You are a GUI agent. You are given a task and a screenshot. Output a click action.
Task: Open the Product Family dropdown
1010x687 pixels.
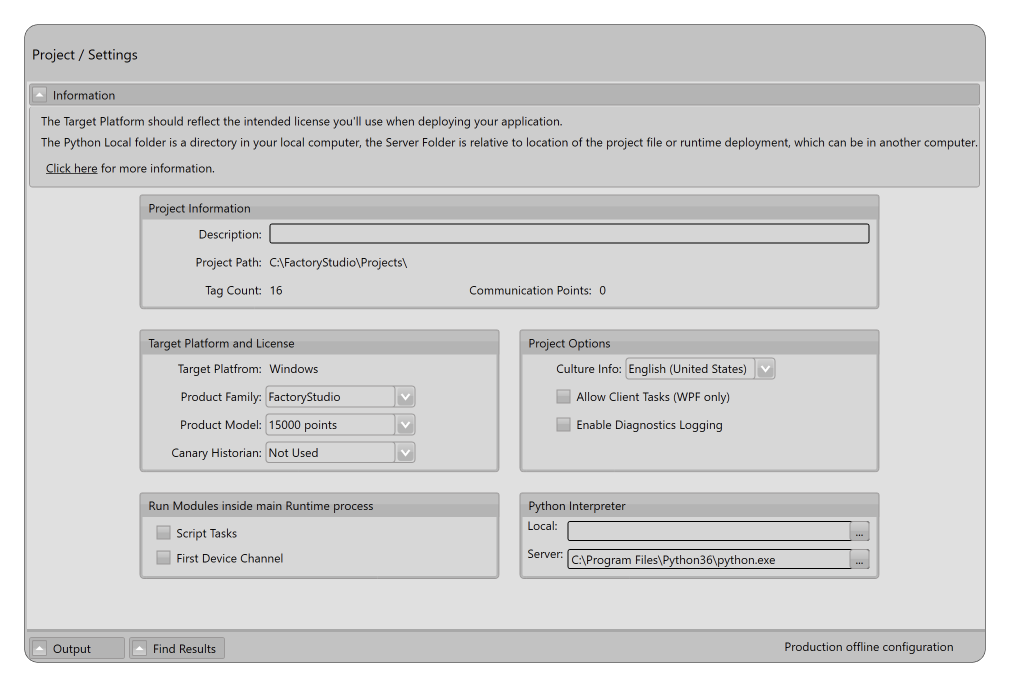coord(404,397)
